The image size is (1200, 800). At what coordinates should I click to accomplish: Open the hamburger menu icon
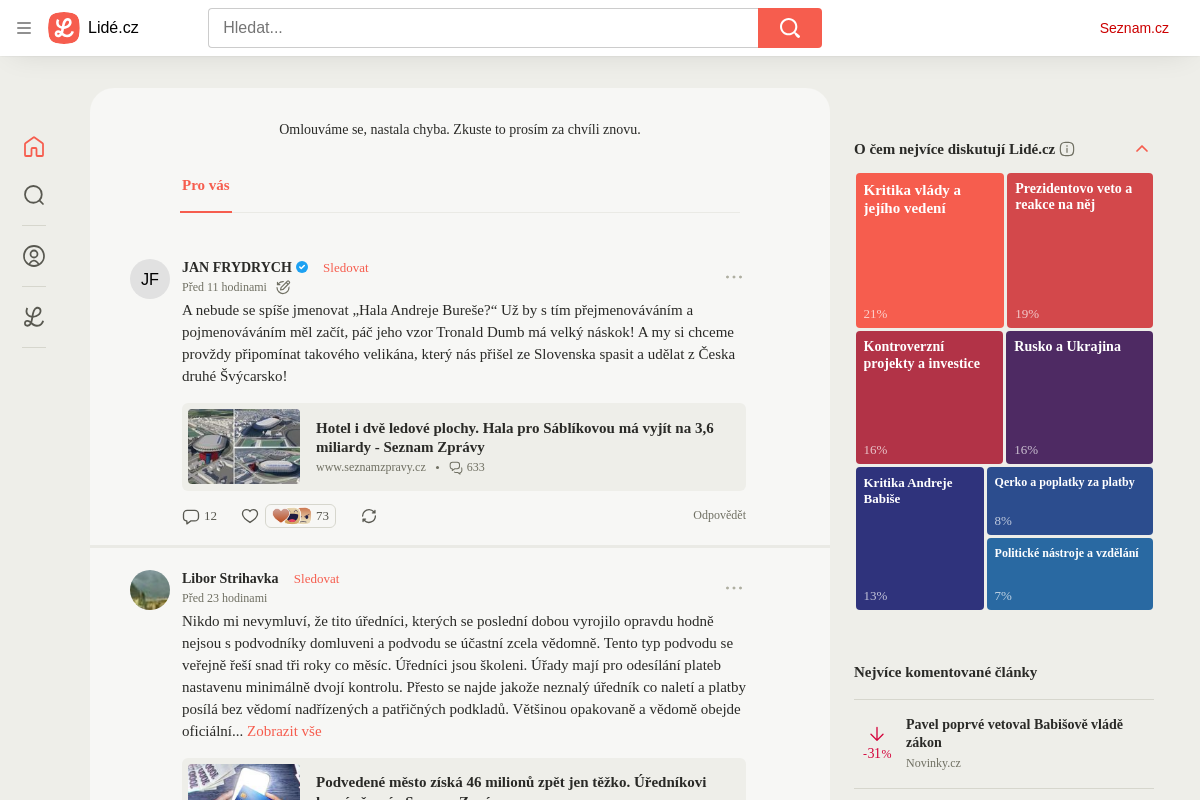pyautogui.click(x=24, y=28)
